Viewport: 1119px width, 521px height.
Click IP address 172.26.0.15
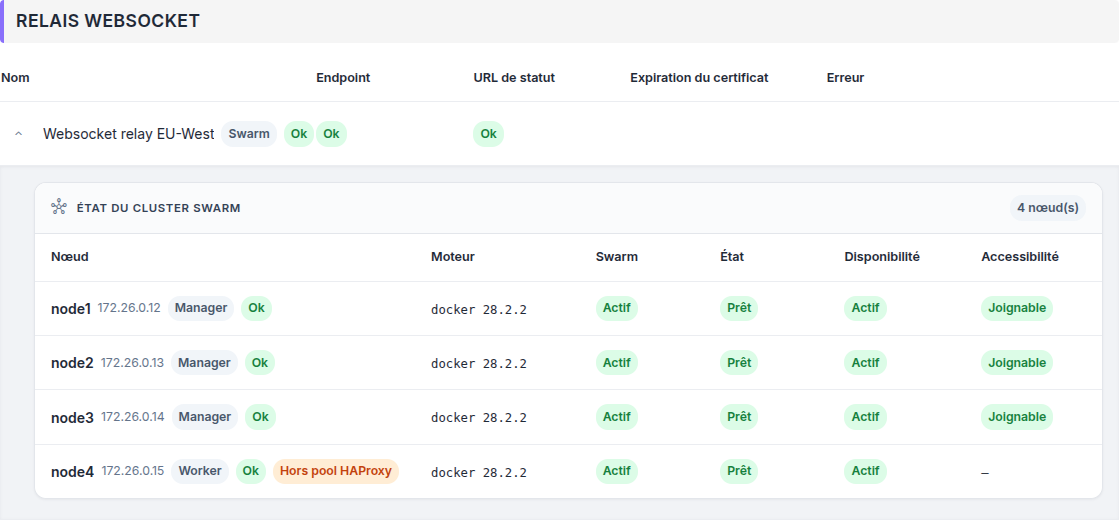point(133,471)
